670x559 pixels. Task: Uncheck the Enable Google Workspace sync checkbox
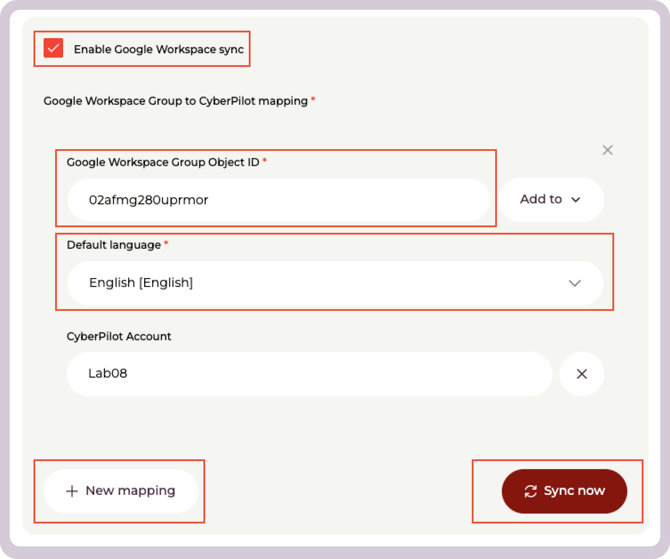[x=54, y=48]
